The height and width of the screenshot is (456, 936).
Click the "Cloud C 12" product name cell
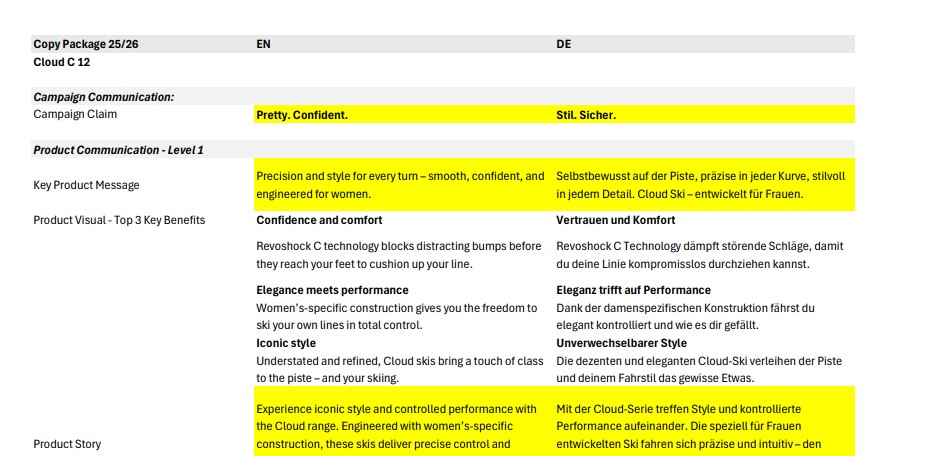62,62
